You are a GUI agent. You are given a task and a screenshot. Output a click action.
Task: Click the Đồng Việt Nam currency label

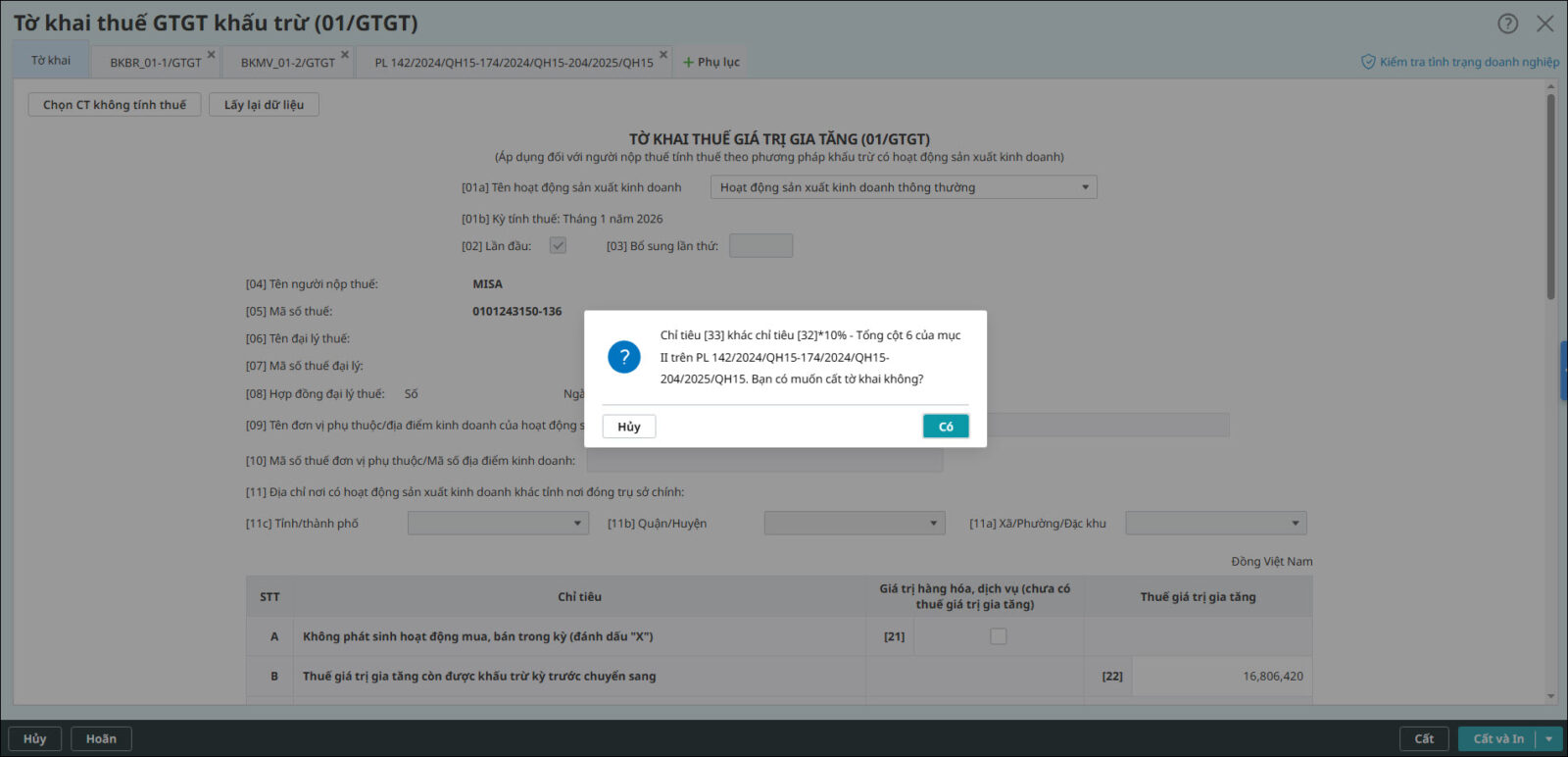[1271, 562]
